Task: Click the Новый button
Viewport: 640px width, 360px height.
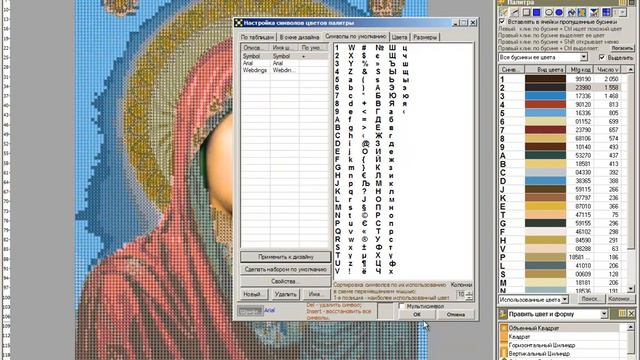Action: click(253, 294)
